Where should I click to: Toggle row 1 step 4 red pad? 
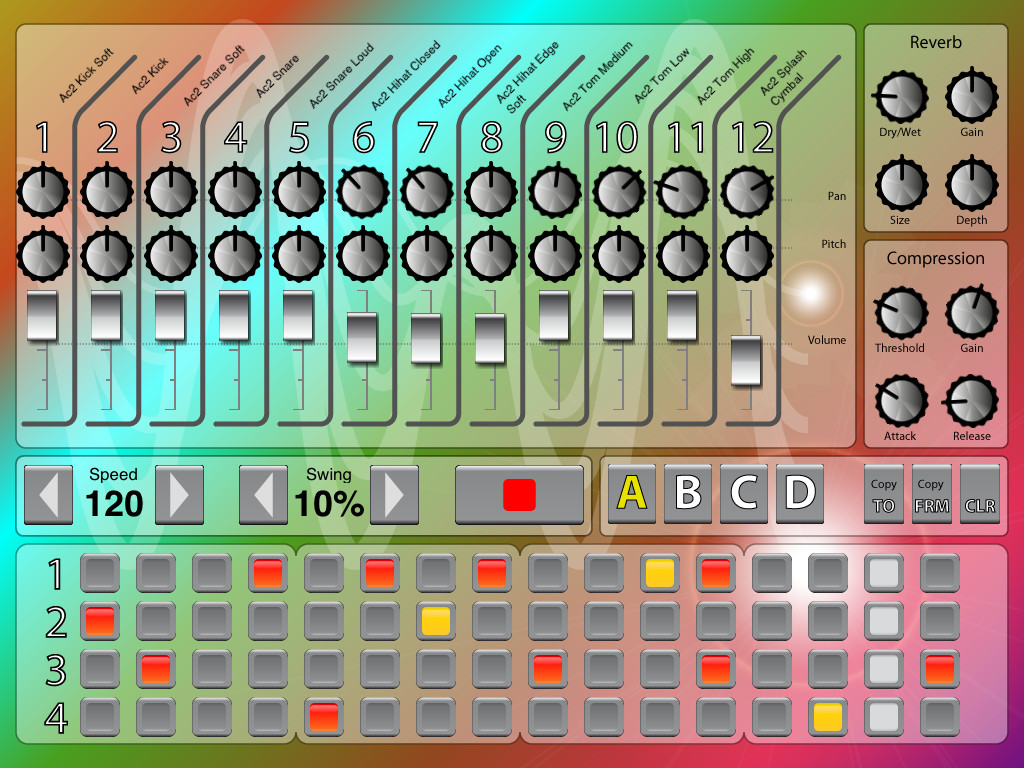click(268, 573)
